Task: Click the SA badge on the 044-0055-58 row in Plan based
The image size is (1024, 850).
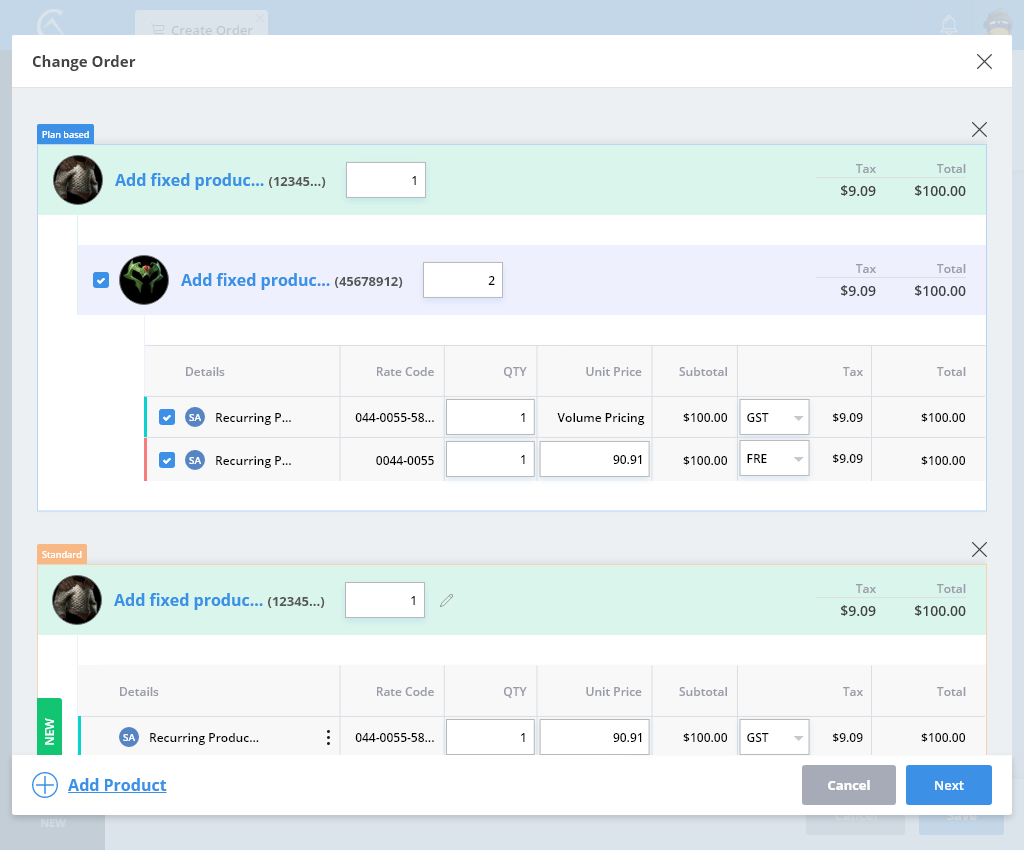Action: [x=195, y=417]
